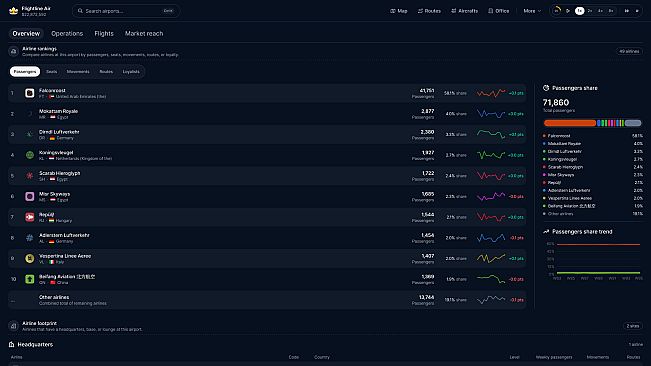This screenshot has width=651, height=366.
Task: Open the Map view
Action: pyautogui.click(x=399, y=11)
